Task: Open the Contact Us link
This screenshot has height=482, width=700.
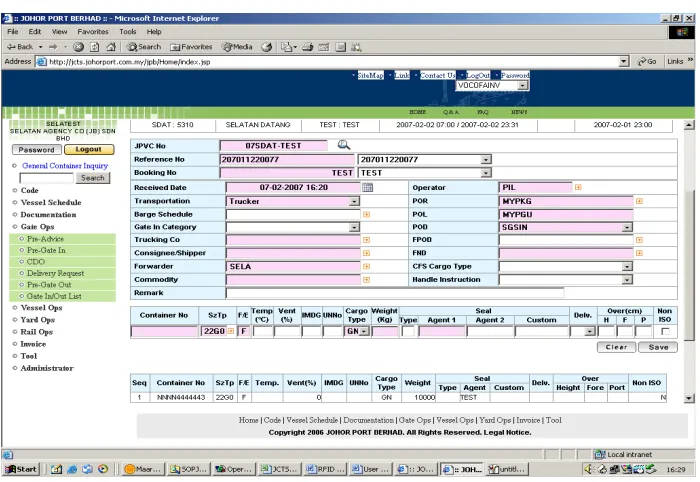Action: (438, 75)
